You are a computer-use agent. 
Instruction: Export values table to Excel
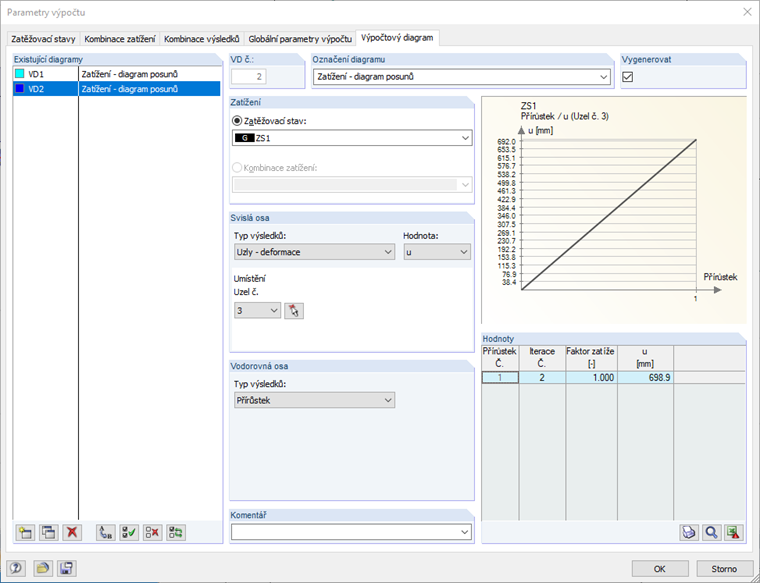point(734,533)
